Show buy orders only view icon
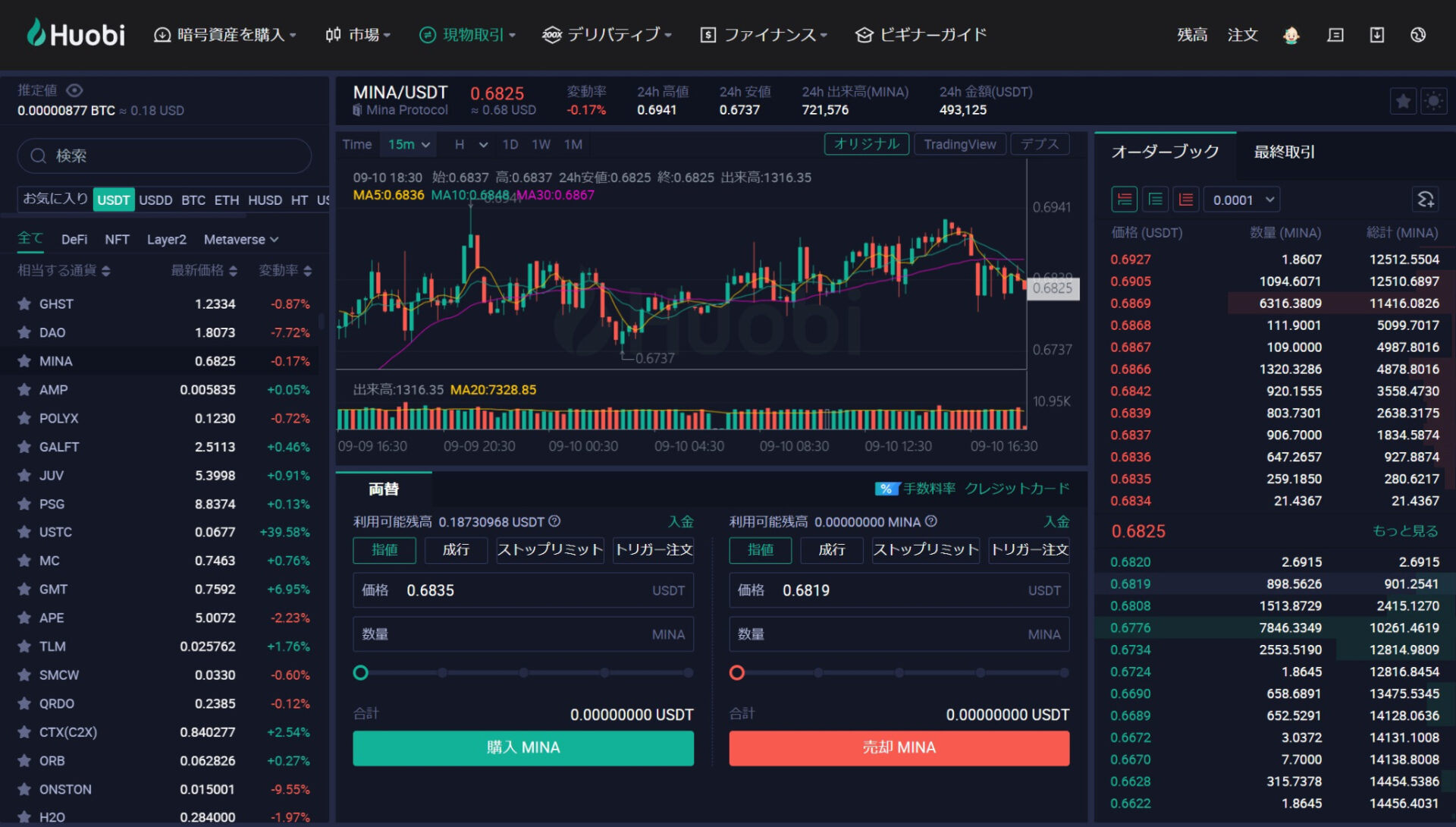 tap(1155, 200)
